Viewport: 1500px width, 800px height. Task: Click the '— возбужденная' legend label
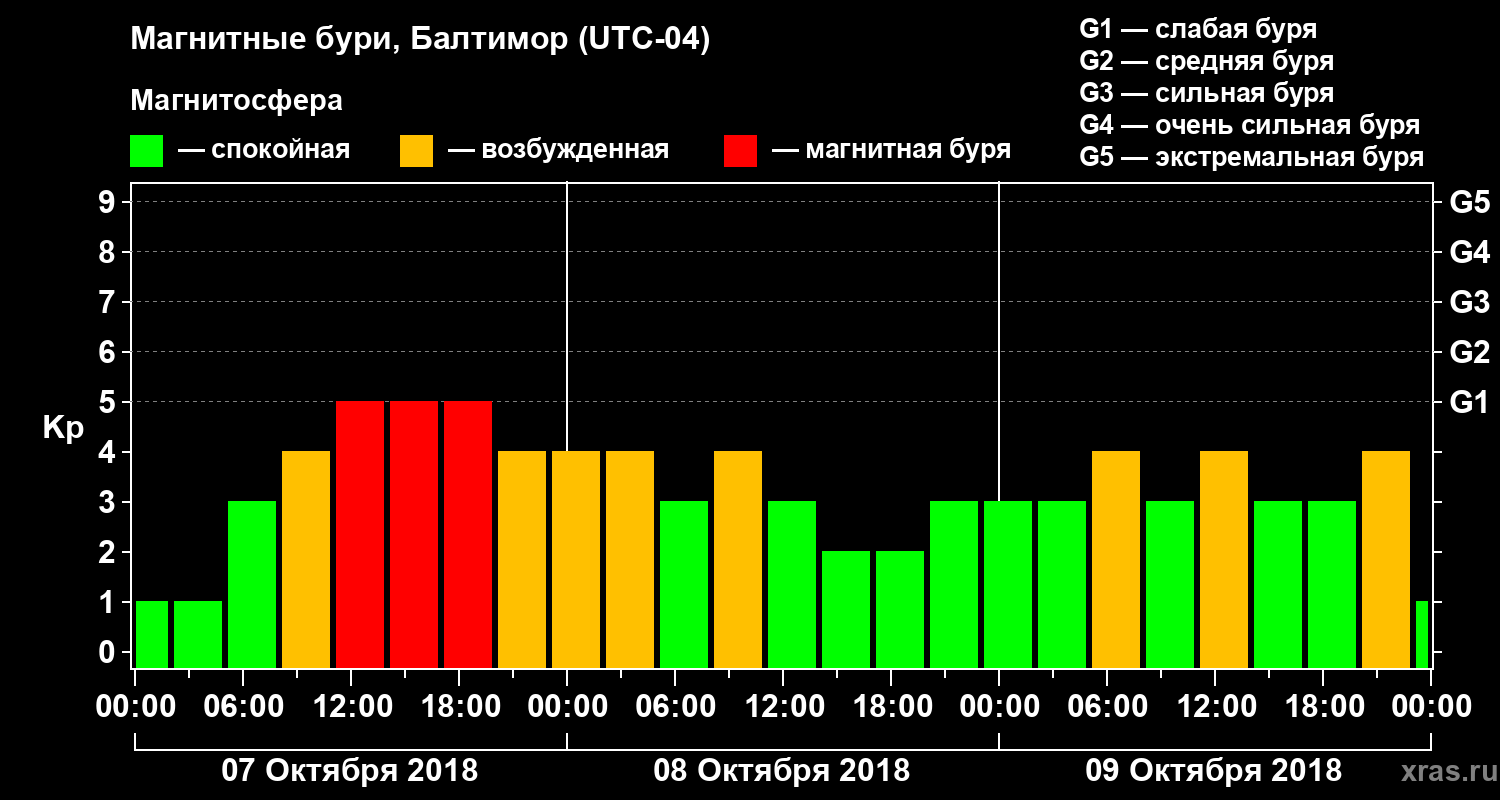558,151
